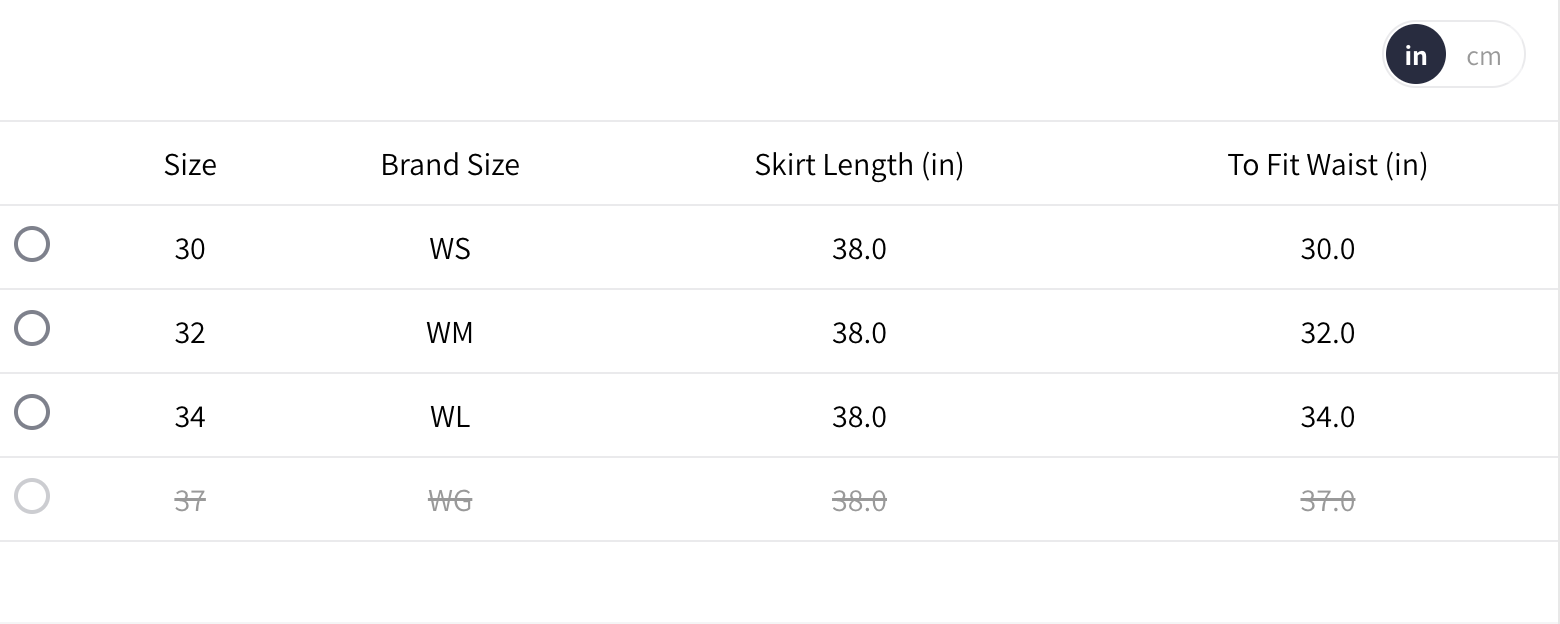The height and width of the screenshot is (624, 1560).
Task: Choose the size 34 radio button
Action: pos(32,412)
